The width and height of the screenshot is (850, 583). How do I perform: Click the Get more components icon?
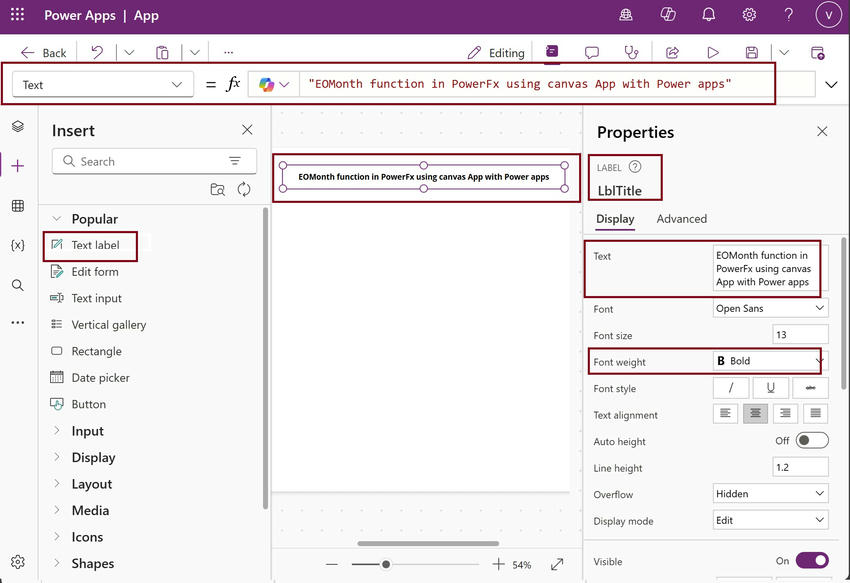tap(217, 189)
